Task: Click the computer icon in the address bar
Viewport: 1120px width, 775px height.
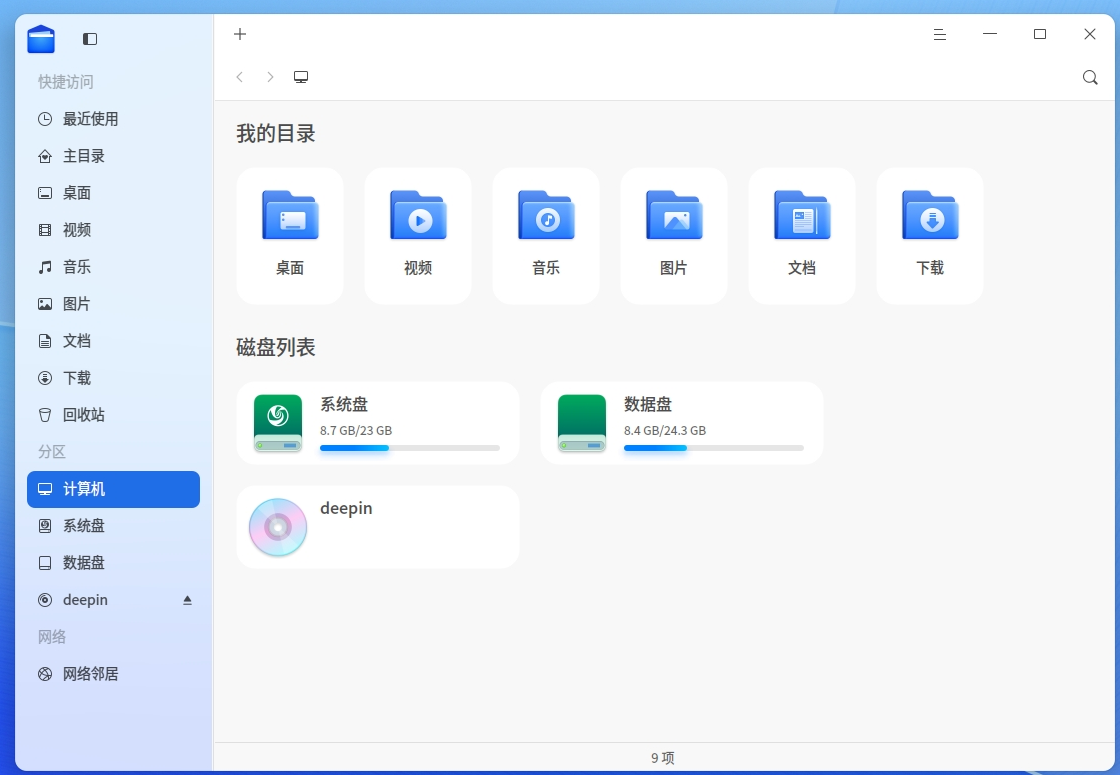Action: coord(301,77)
